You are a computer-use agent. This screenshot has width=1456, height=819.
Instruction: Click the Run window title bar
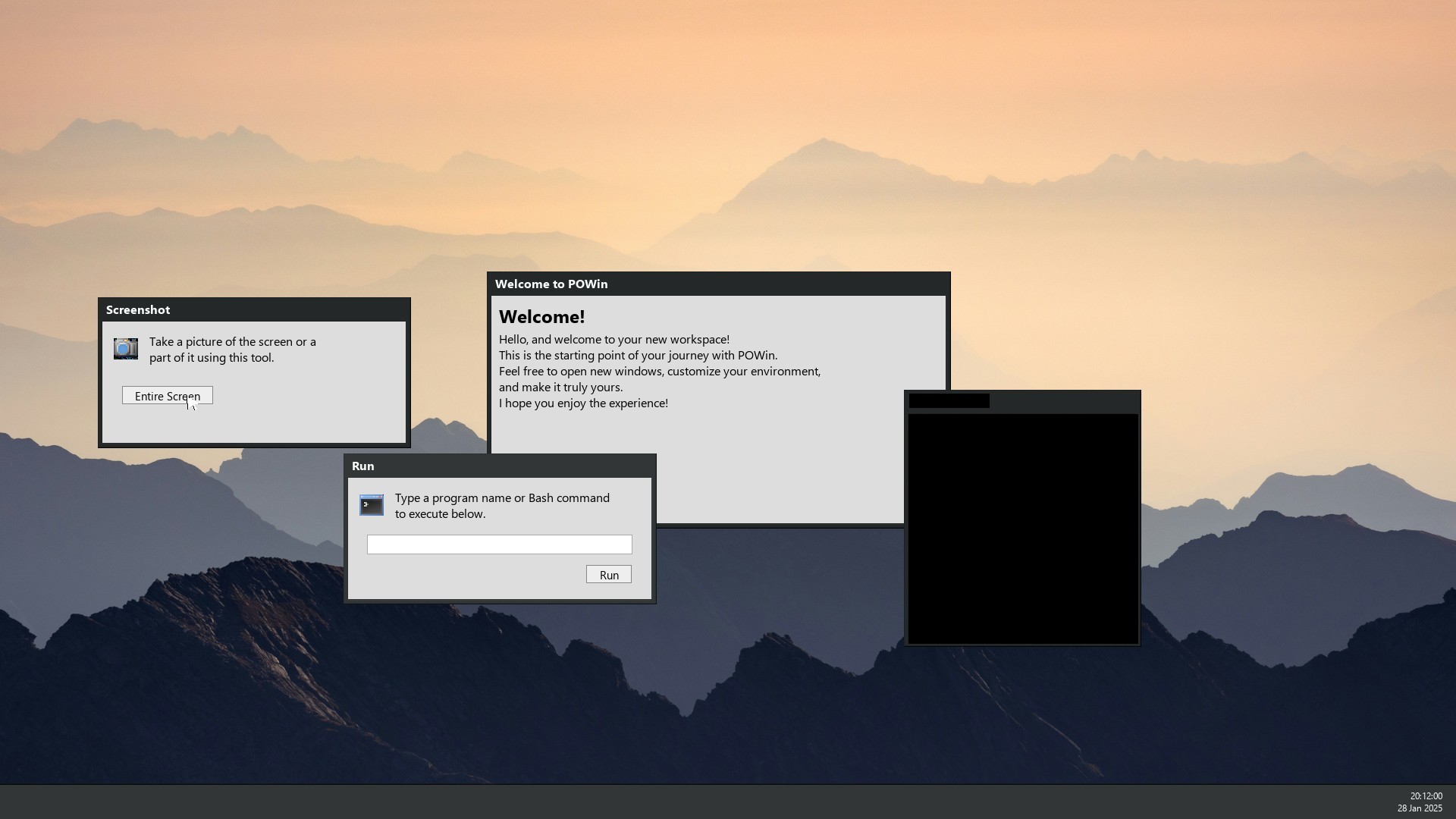tap(500, 466)
